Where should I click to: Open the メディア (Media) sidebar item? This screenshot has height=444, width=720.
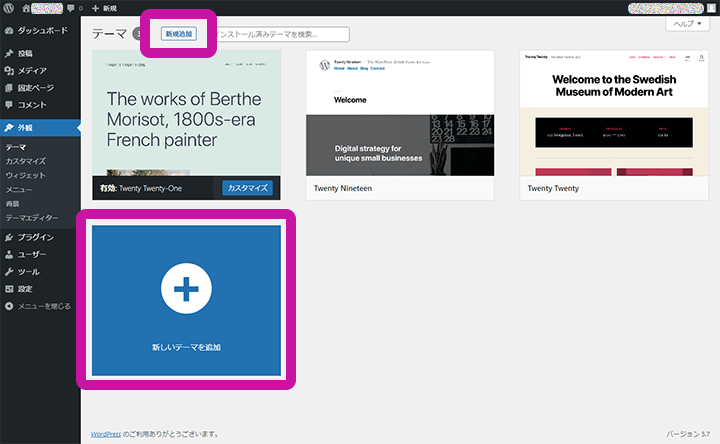click(31, 70)
